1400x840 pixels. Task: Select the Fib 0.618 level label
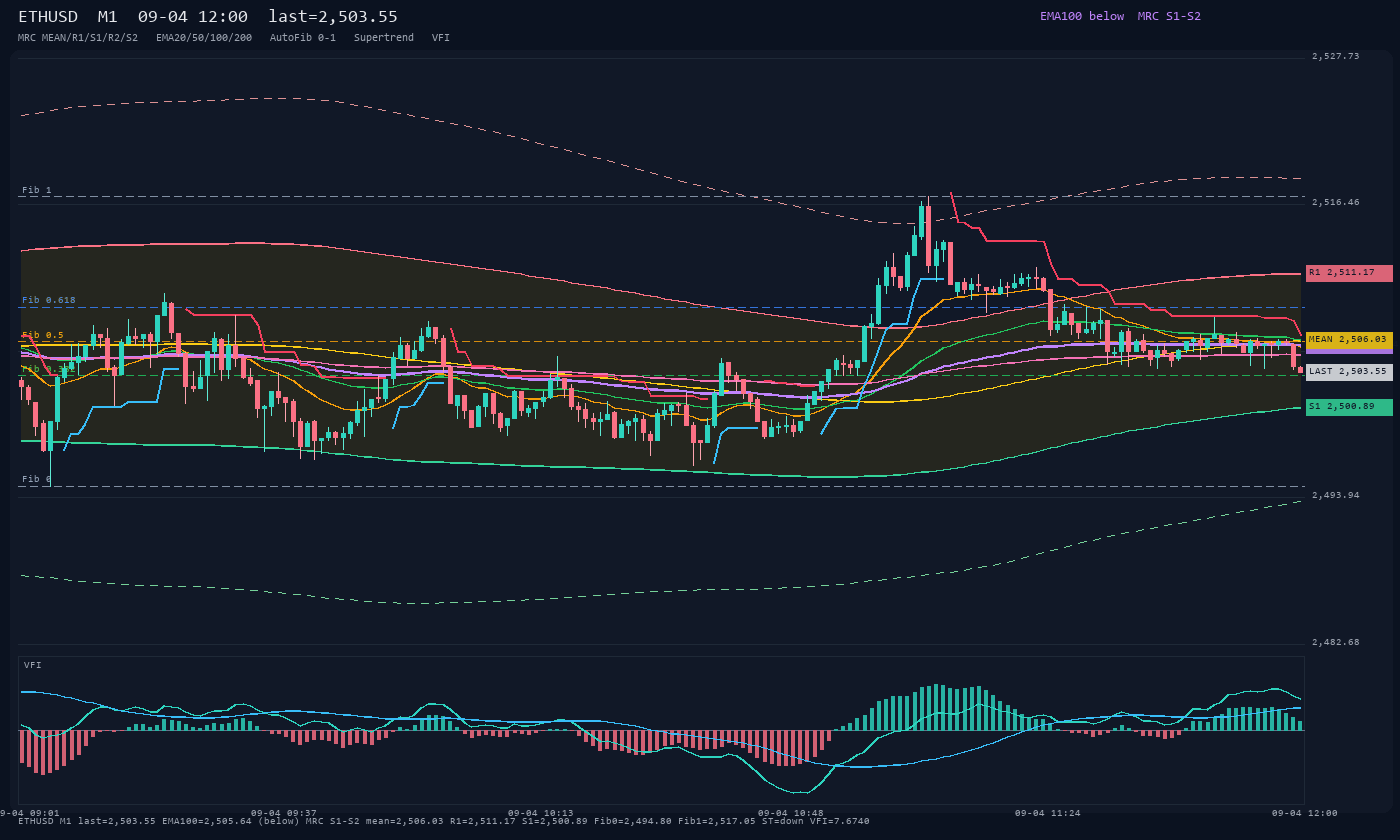click(x=49, y=300)
